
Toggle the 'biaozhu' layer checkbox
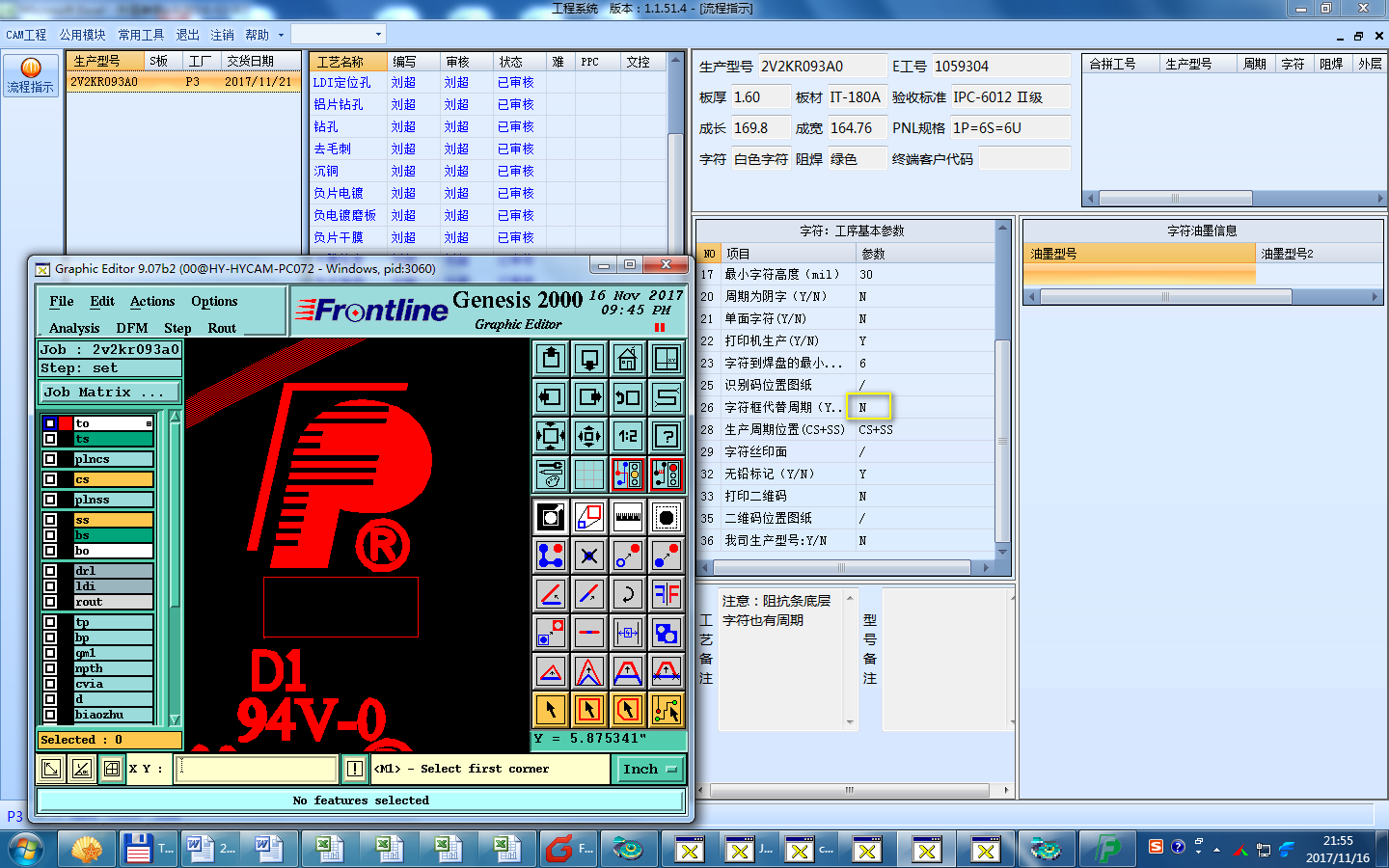(50, 715)
